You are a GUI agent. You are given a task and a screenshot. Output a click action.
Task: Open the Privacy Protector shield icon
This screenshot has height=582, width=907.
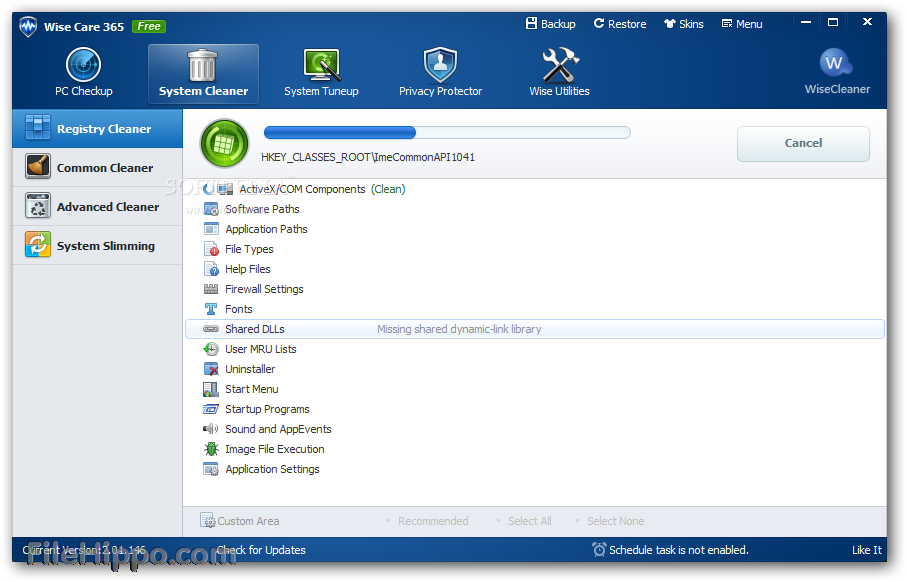440,65
